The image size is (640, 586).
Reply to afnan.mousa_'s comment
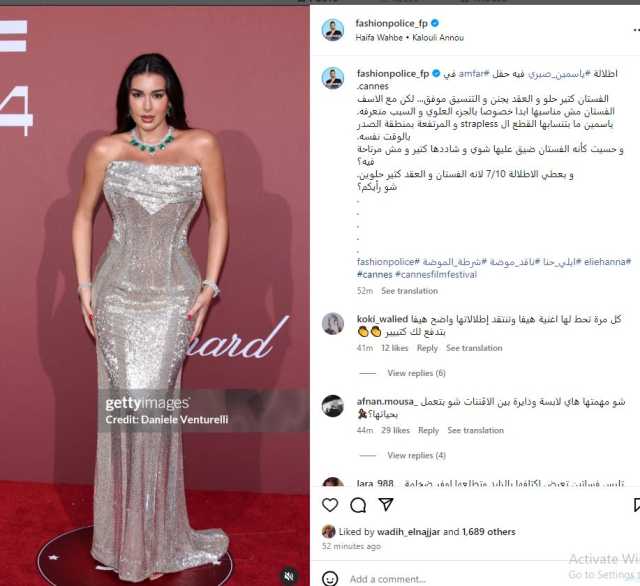coord(428,431)
